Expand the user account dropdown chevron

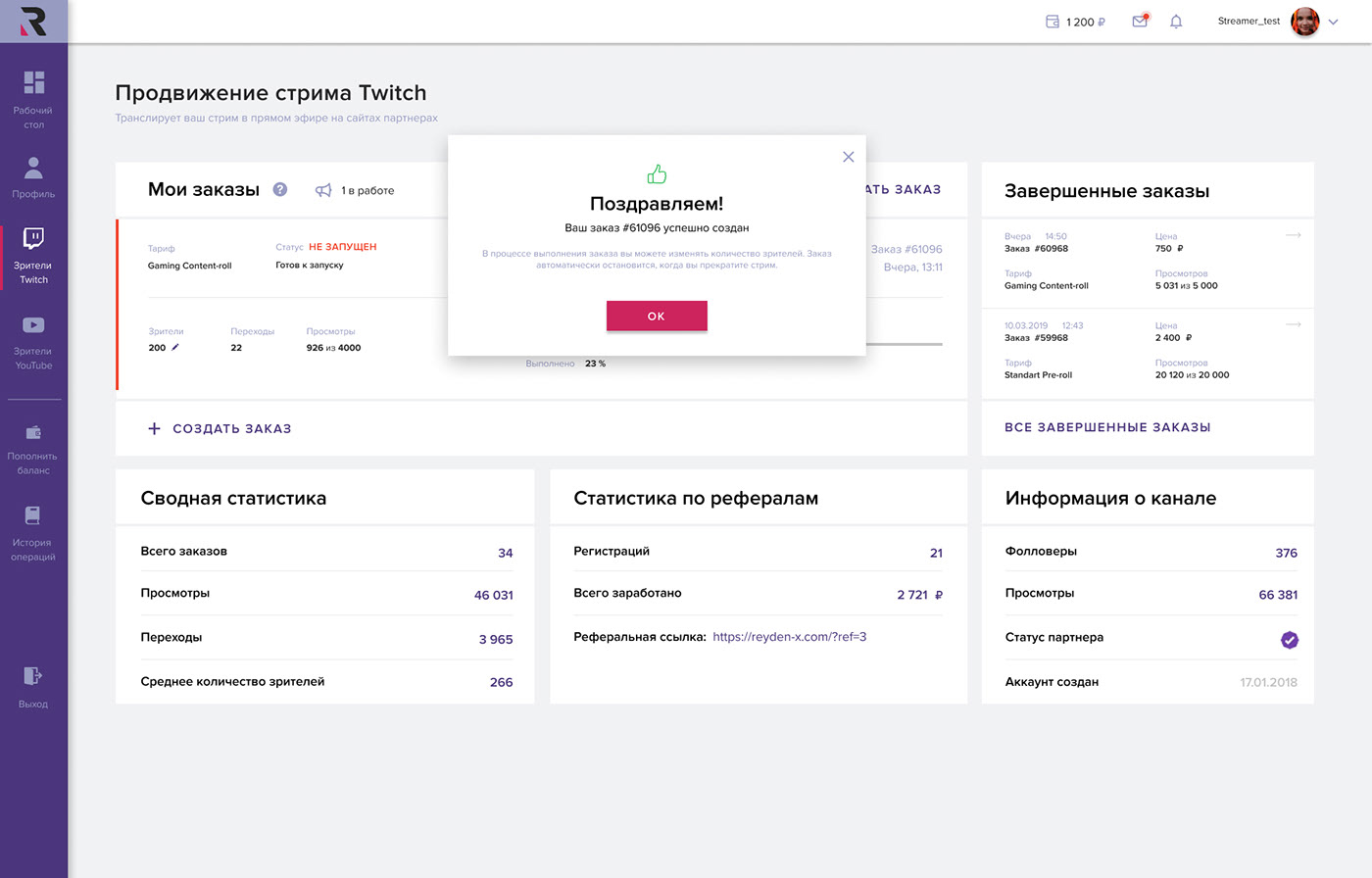[1334, 23]
